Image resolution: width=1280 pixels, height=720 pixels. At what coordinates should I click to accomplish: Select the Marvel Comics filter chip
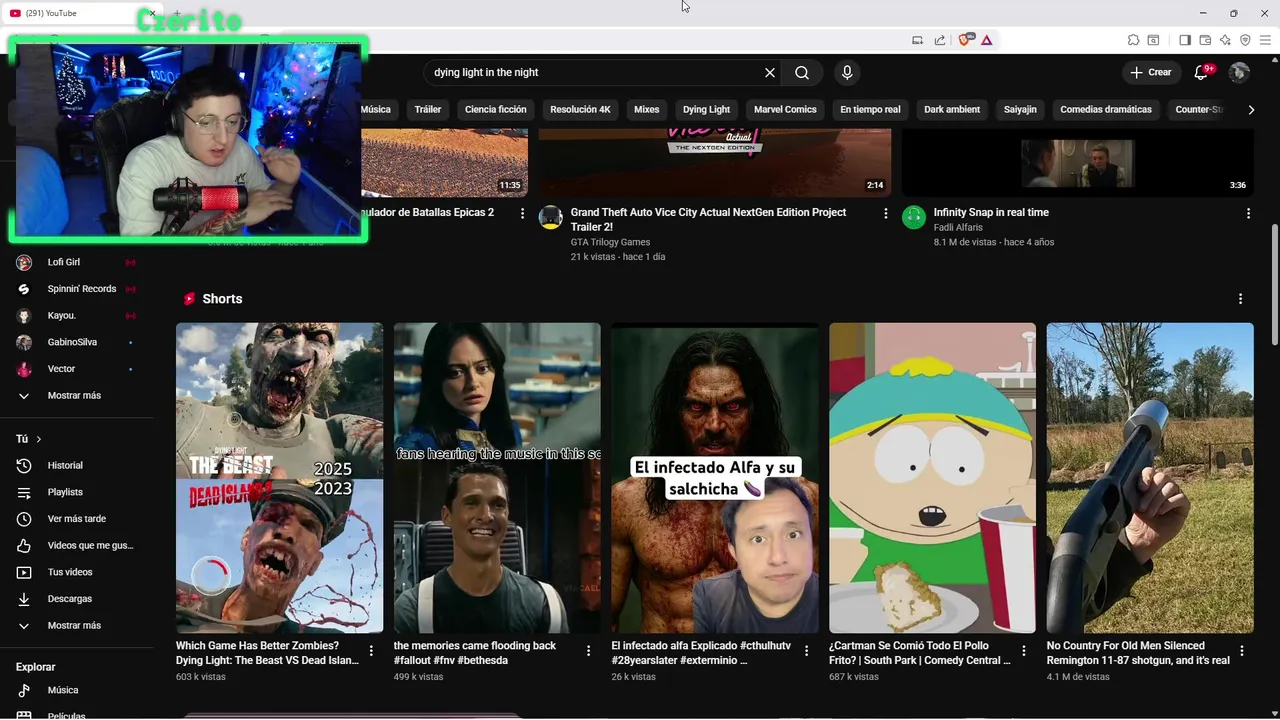(x=785, y=110)
